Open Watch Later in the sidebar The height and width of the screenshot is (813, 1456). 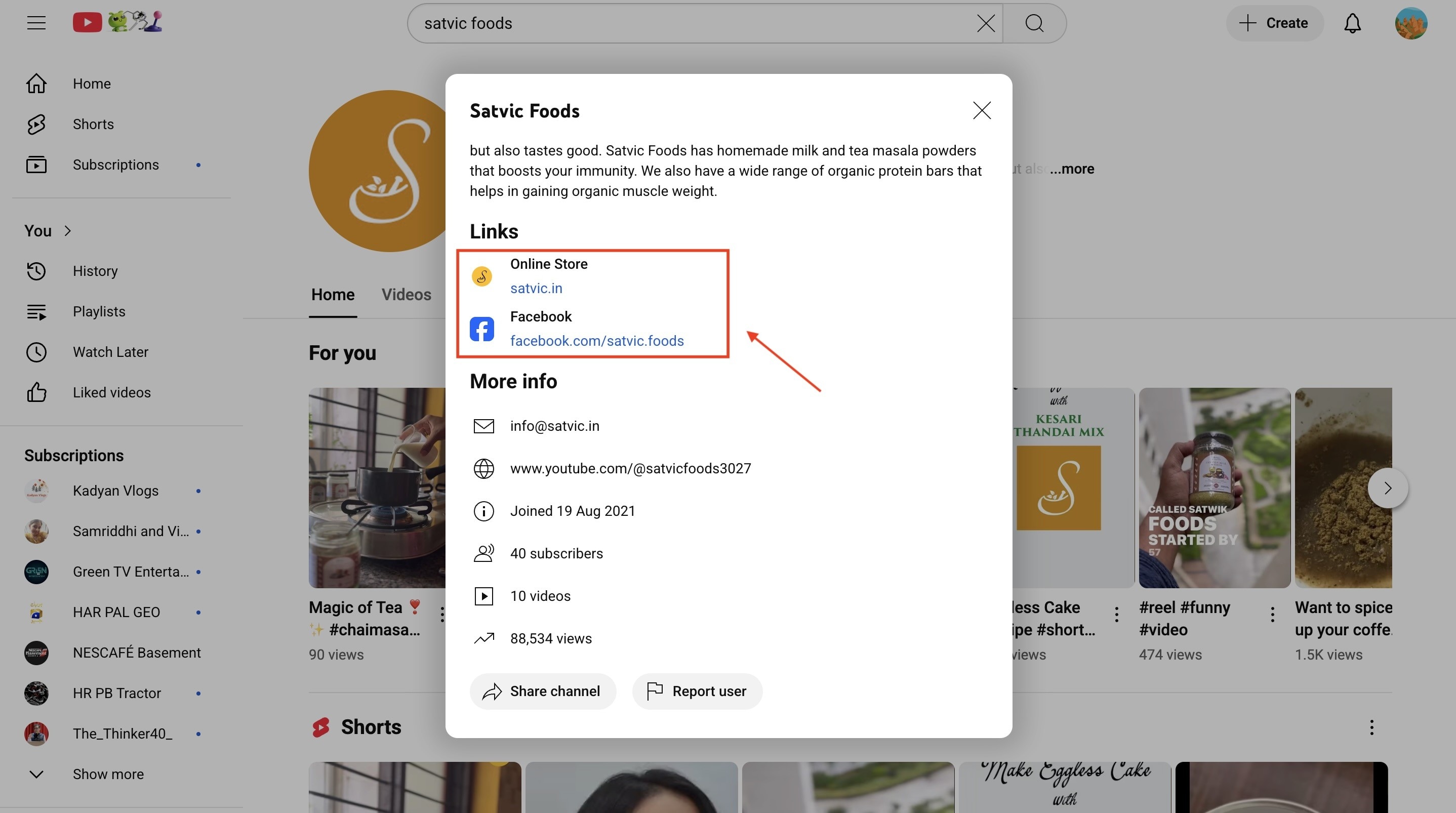pos(121,352)
